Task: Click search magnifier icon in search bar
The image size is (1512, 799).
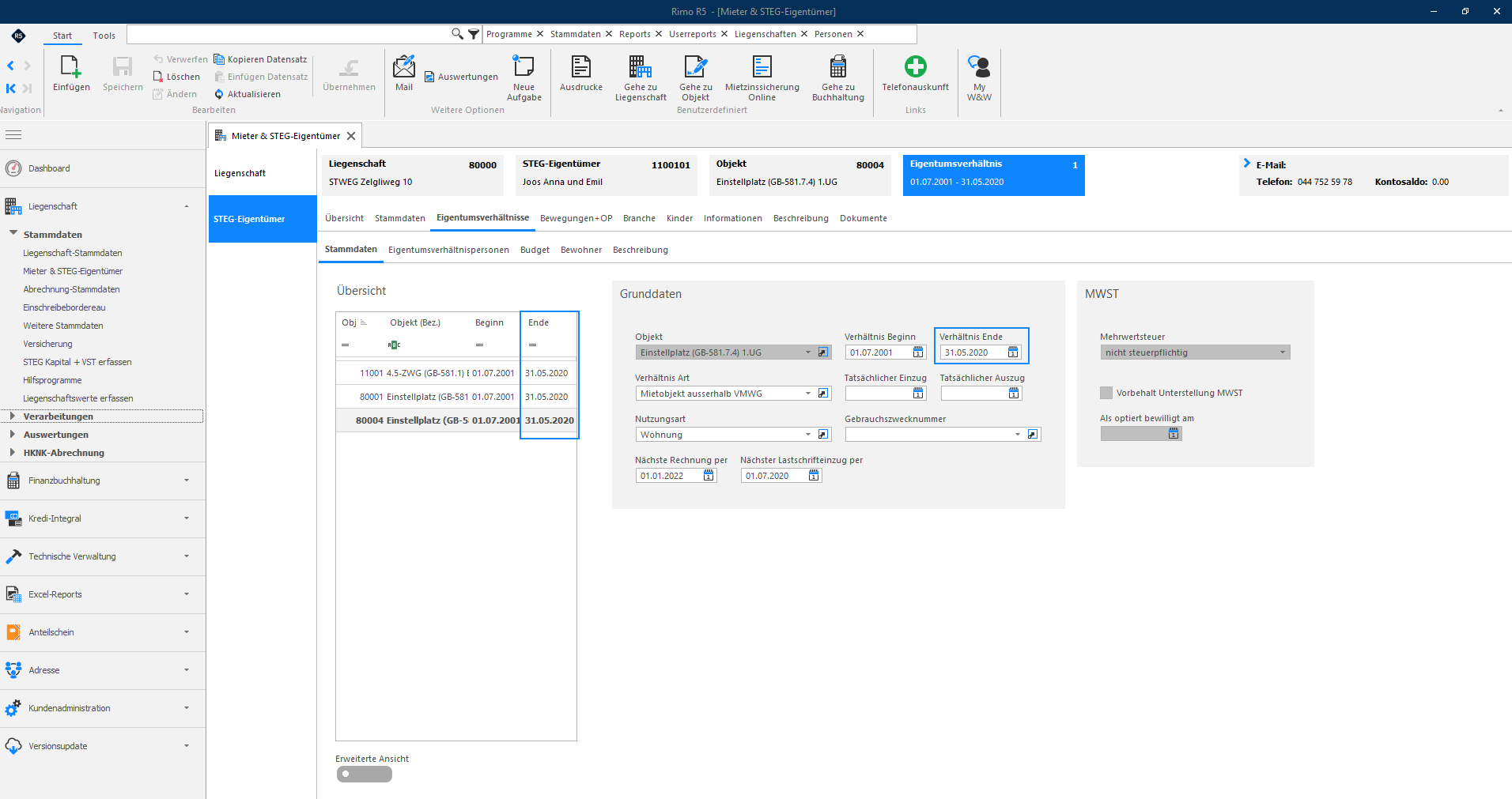Action: (457, 34)
